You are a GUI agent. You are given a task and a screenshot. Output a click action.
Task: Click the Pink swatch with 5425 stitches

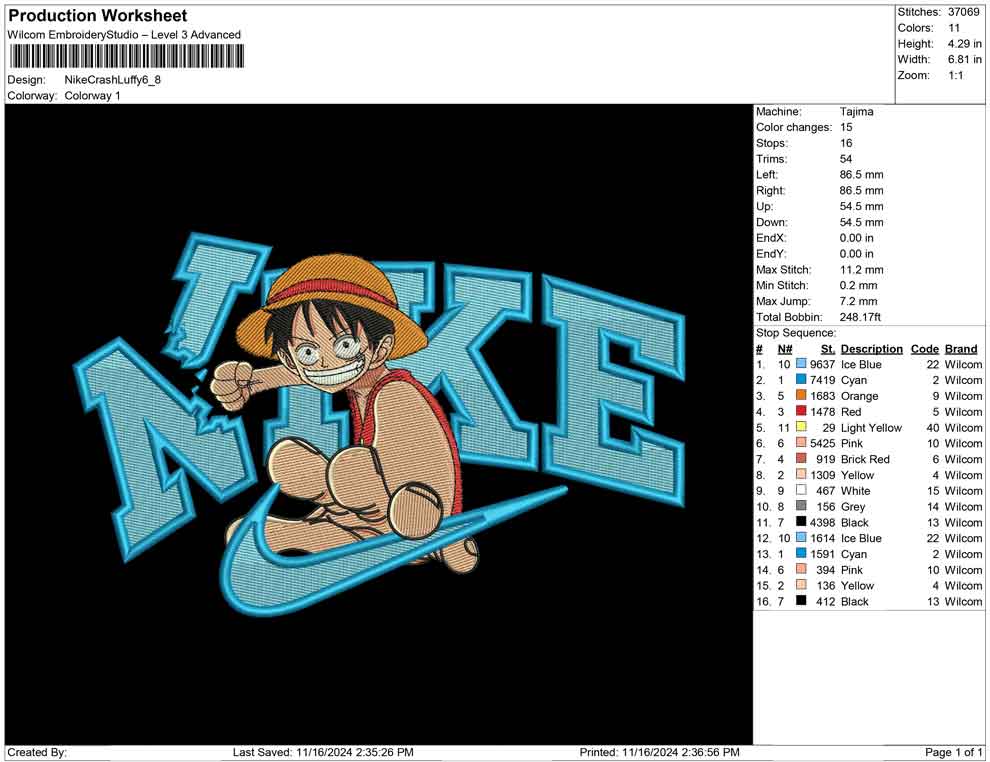pyautogui.click(x=801, y=443)
